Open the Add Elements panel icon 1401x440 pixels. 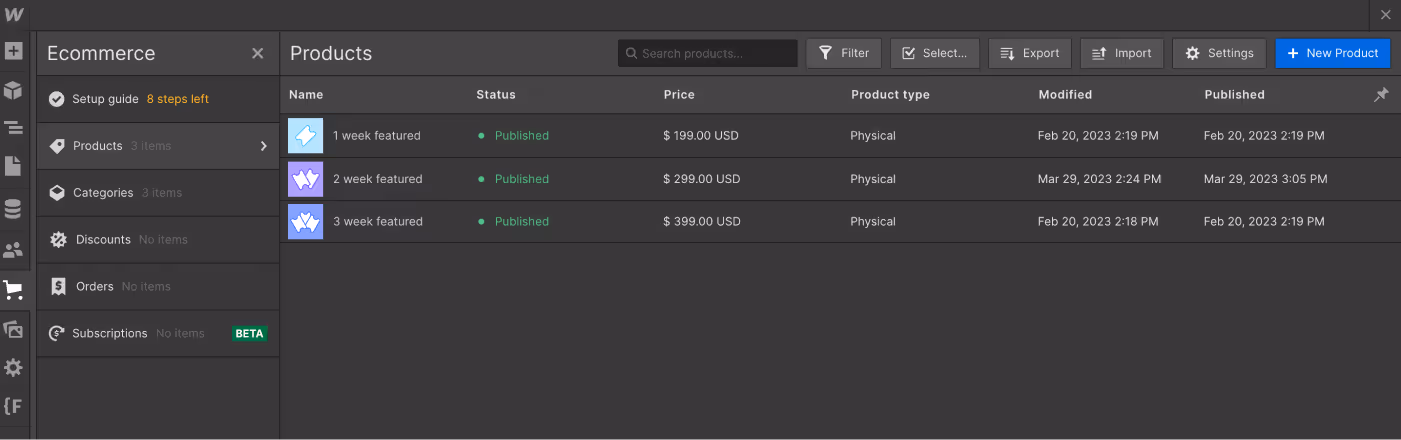tap(13, 50)
